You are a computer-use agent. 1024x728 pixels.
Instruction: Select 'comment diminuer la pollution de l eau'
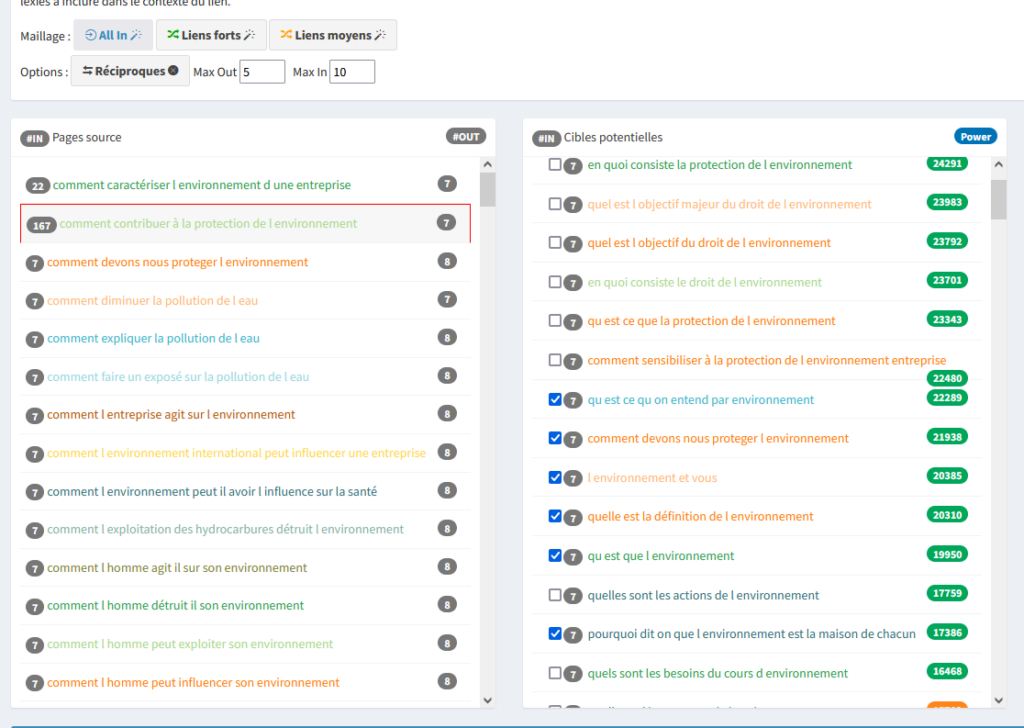[x=152, y=300]
